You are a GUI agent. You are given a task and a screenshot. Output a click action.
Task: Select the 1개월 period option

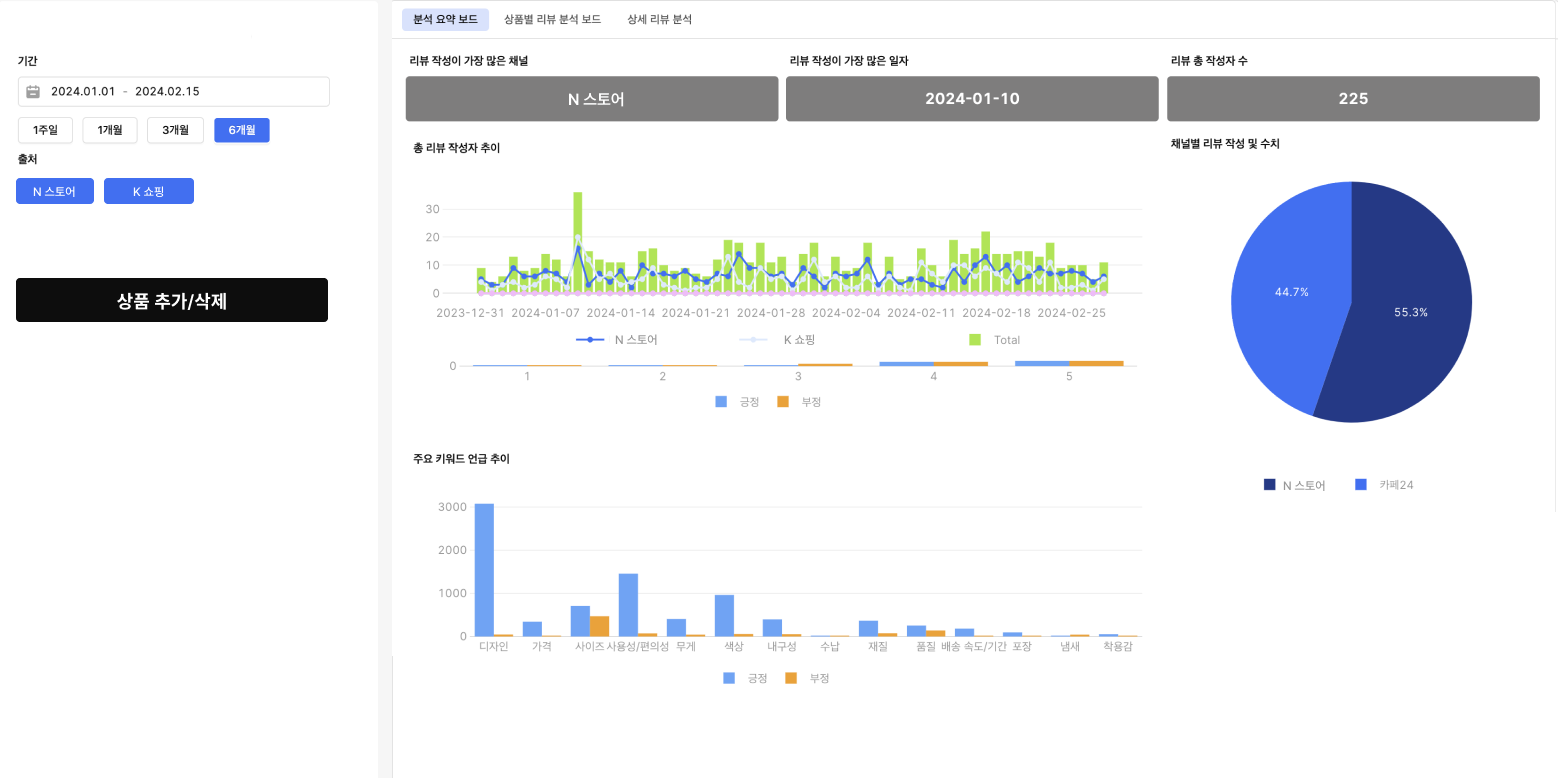coord(110,130)
